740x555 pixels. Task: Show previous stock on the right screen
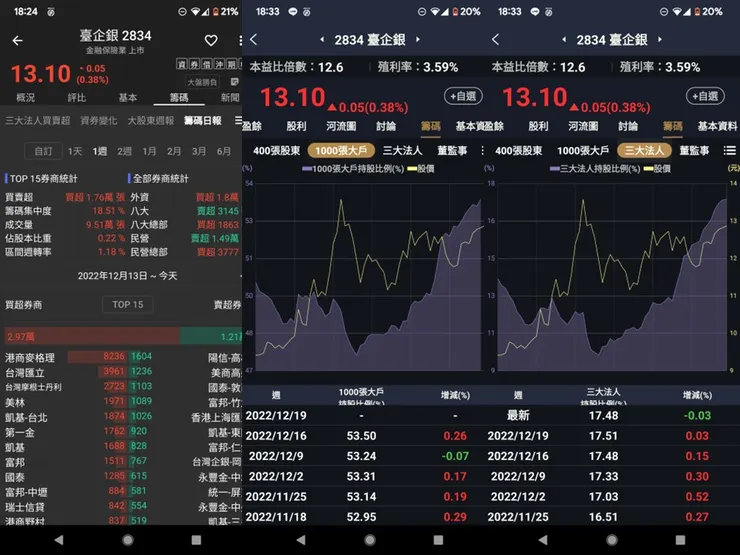click(564, 40)
